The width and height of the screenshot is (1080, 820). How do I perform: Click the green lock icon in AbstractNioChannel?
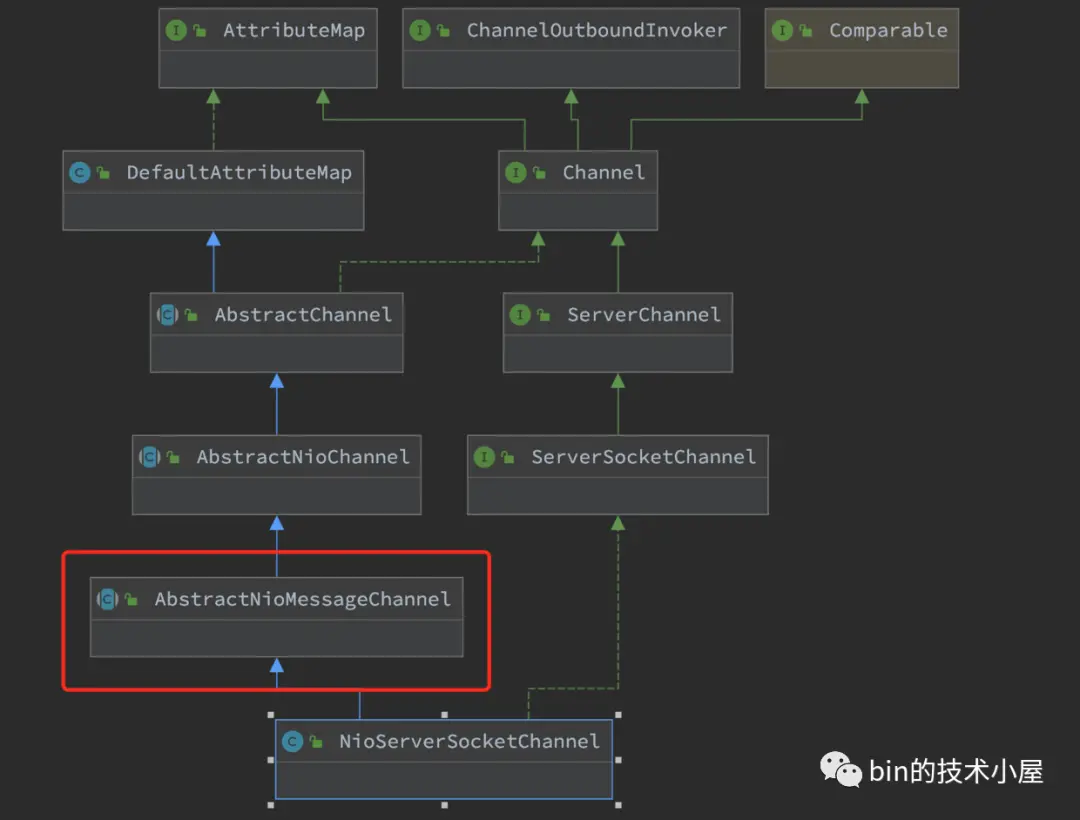click(x=174, y=456)
